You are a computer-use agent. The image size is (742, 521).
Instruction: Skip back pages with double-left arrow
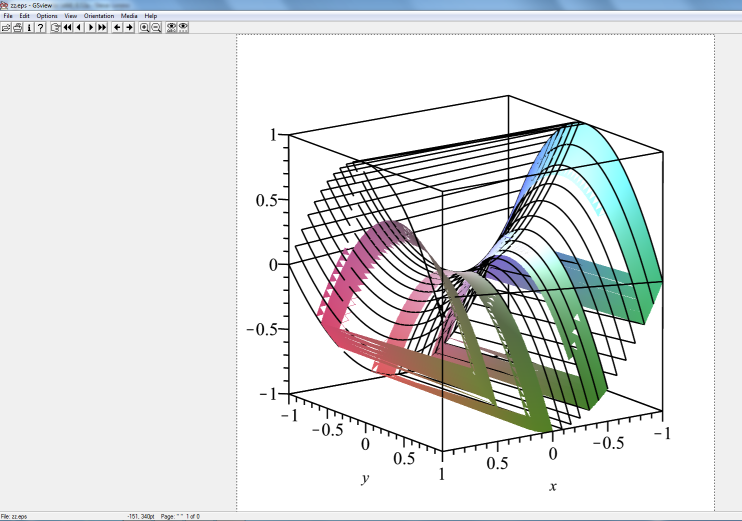pyautogui.click(x=67, y=27)
